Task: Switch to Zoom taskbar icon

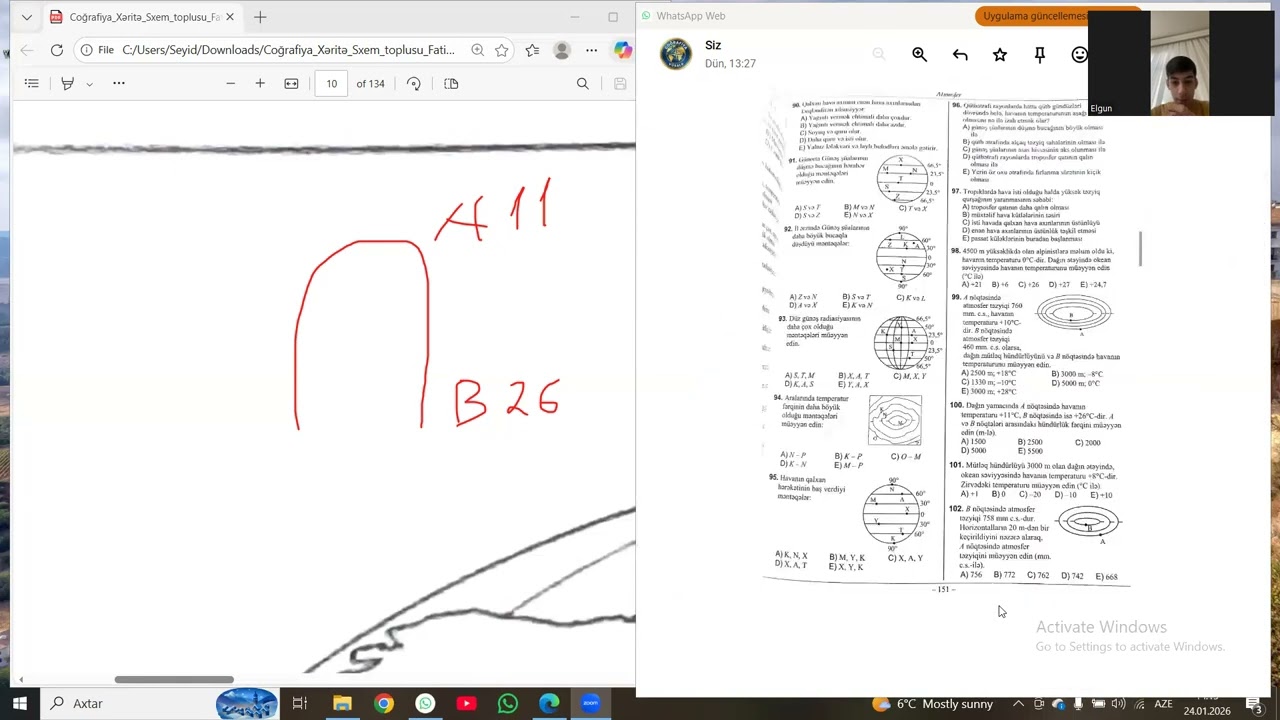Action: (x=590, y=703)
